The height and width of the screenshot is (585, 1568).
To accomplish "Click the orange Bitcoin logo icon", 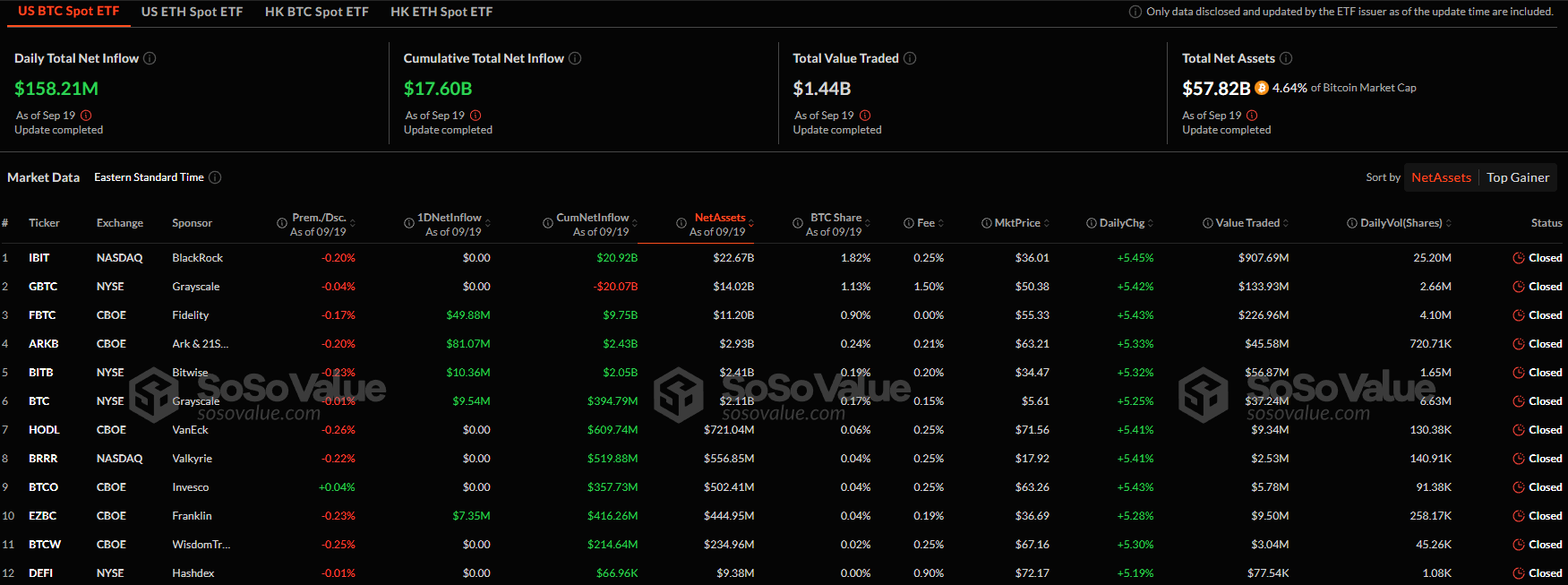I will (x=1262, y=88).
